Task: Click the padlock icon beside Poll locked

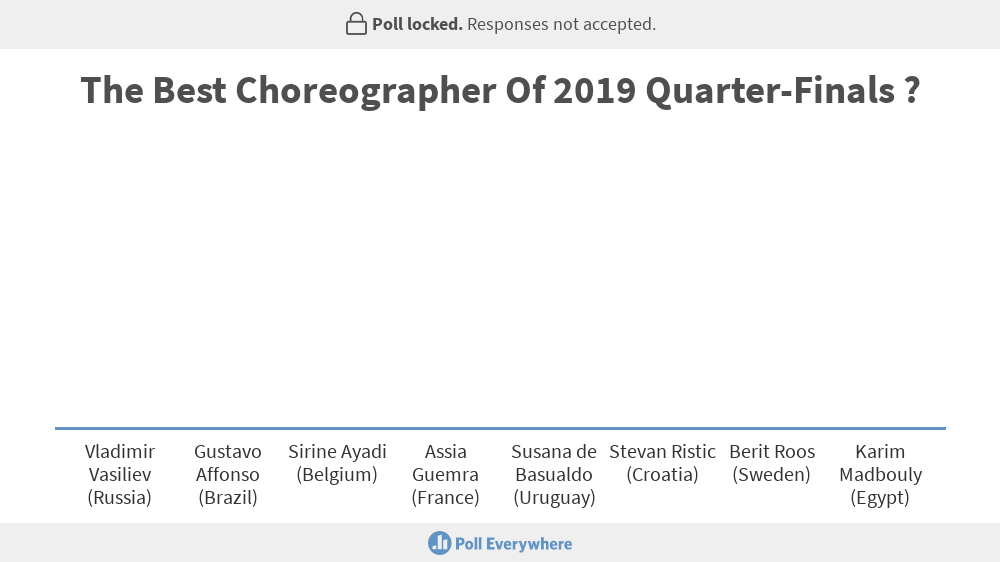Action: click(x=356, y=24)
